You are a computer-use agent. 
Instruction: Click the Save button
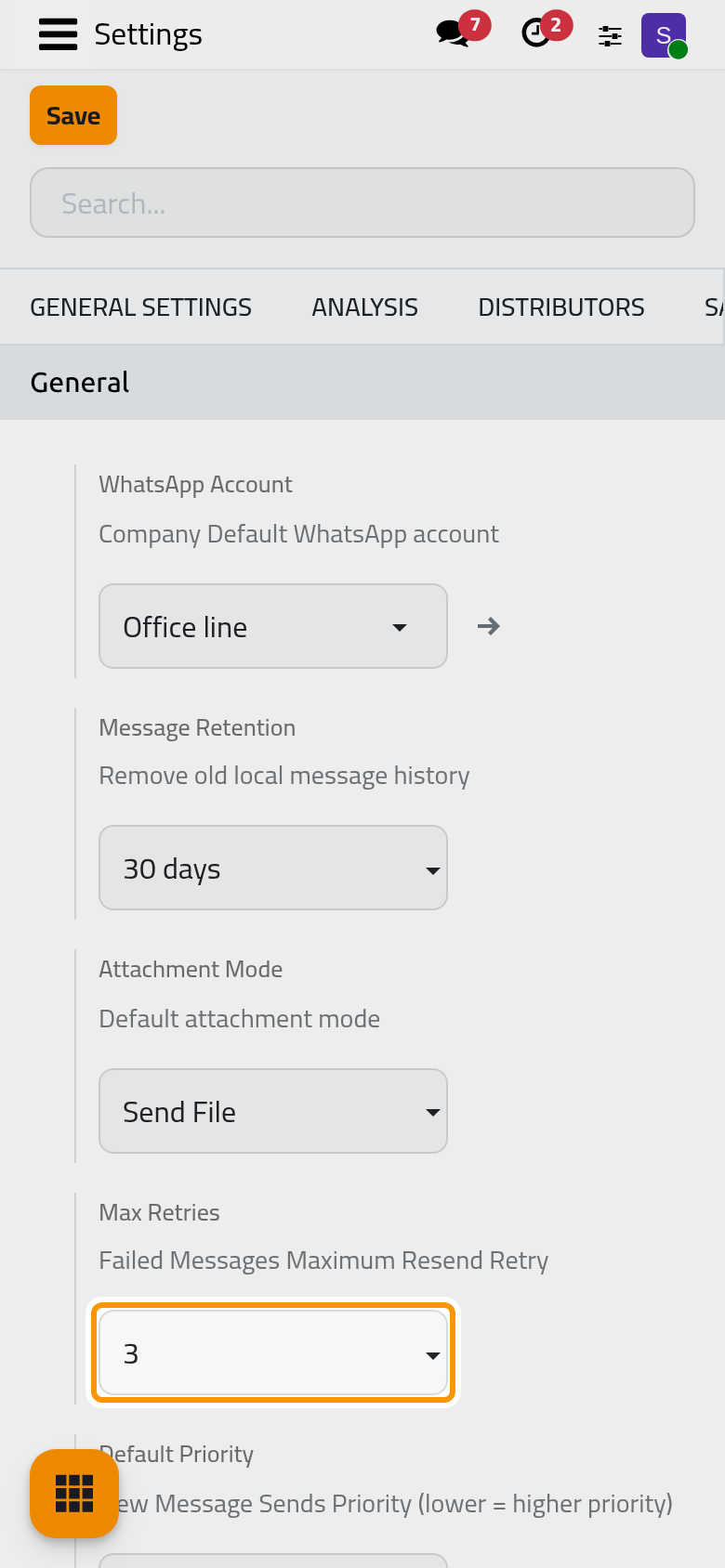73,115
